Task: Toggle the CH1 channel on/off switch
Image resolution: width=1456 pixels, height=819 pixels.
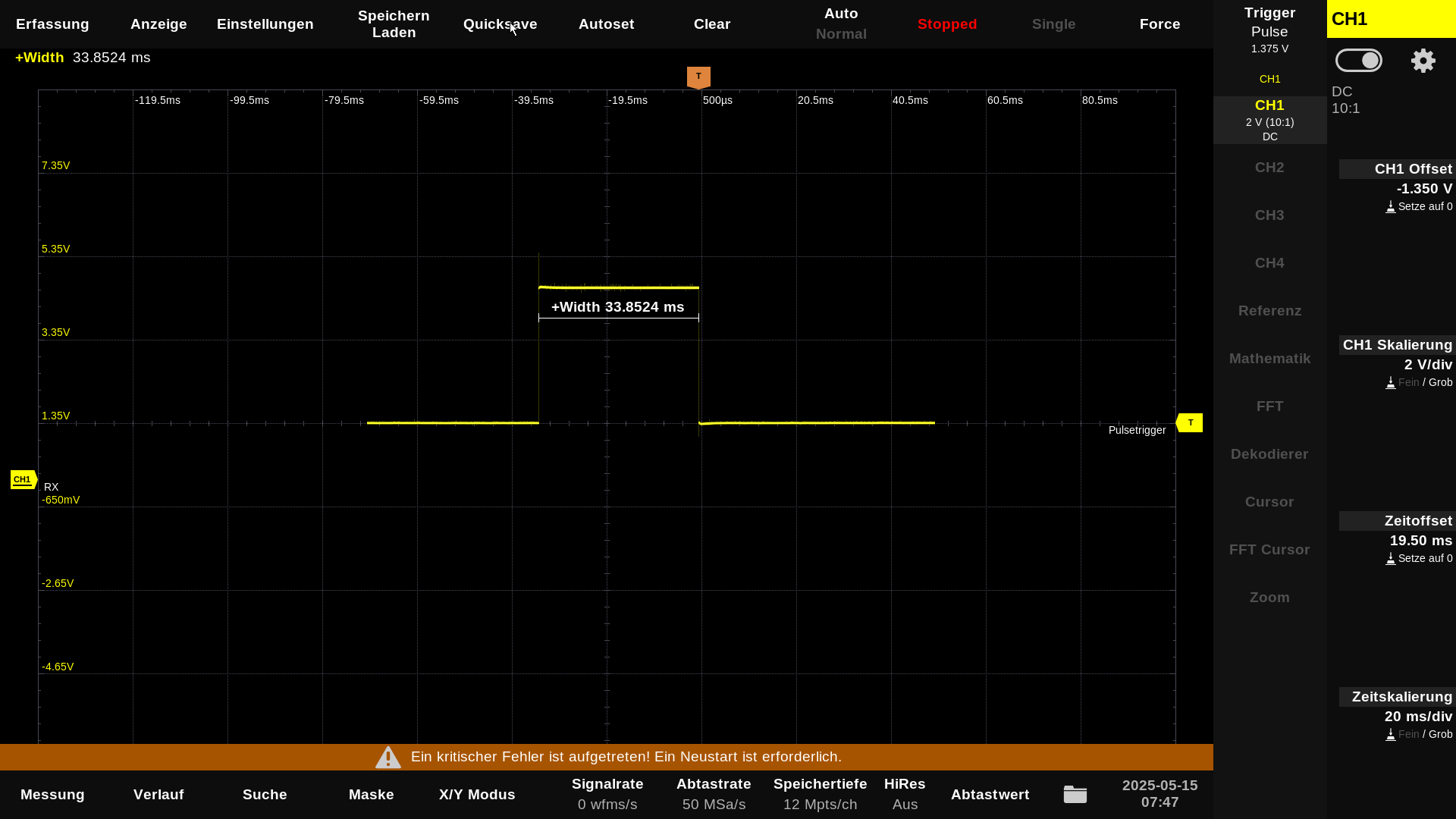Action: tap(1358, 61)
